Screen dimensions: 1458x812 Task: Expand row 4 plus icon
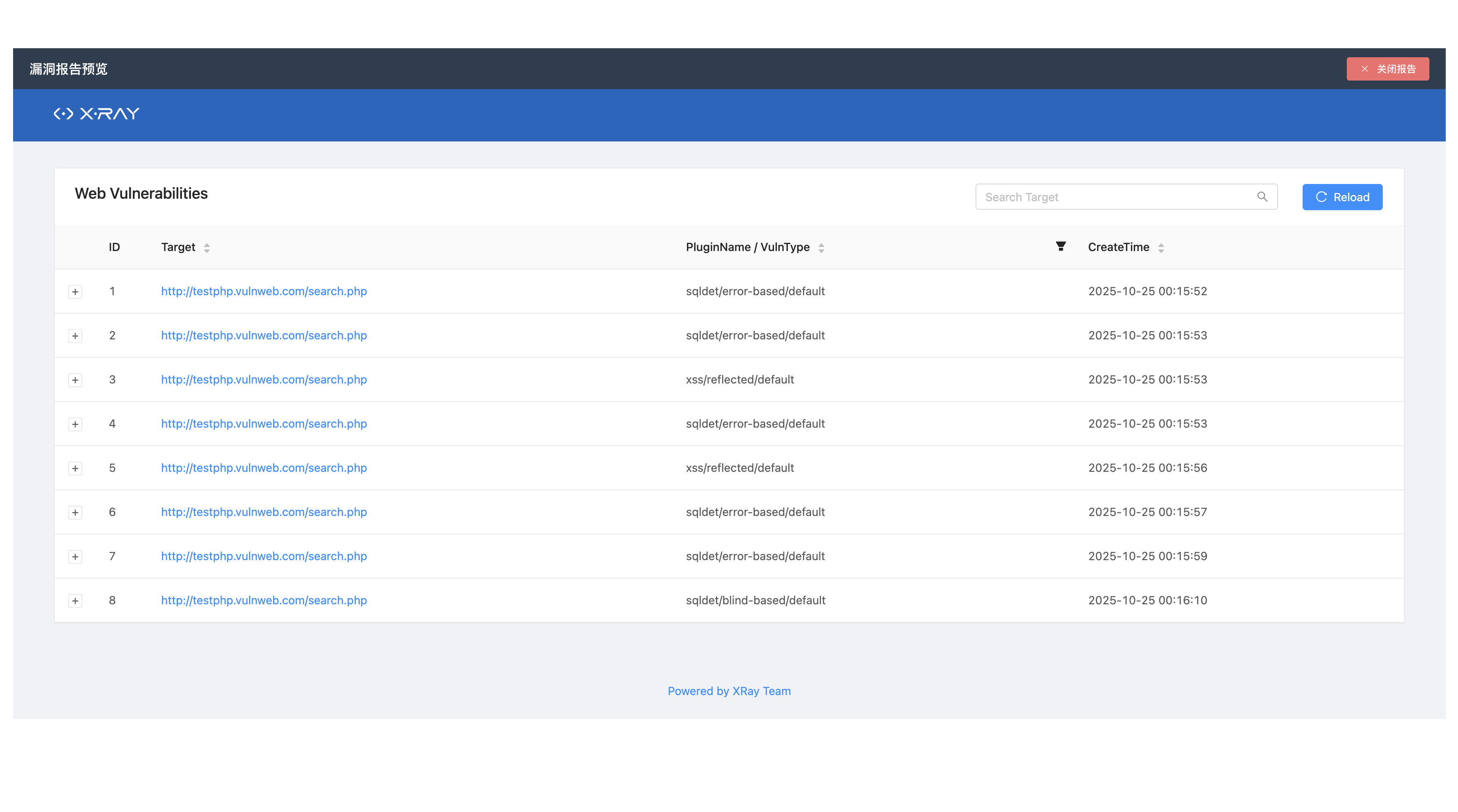(75, 424)
